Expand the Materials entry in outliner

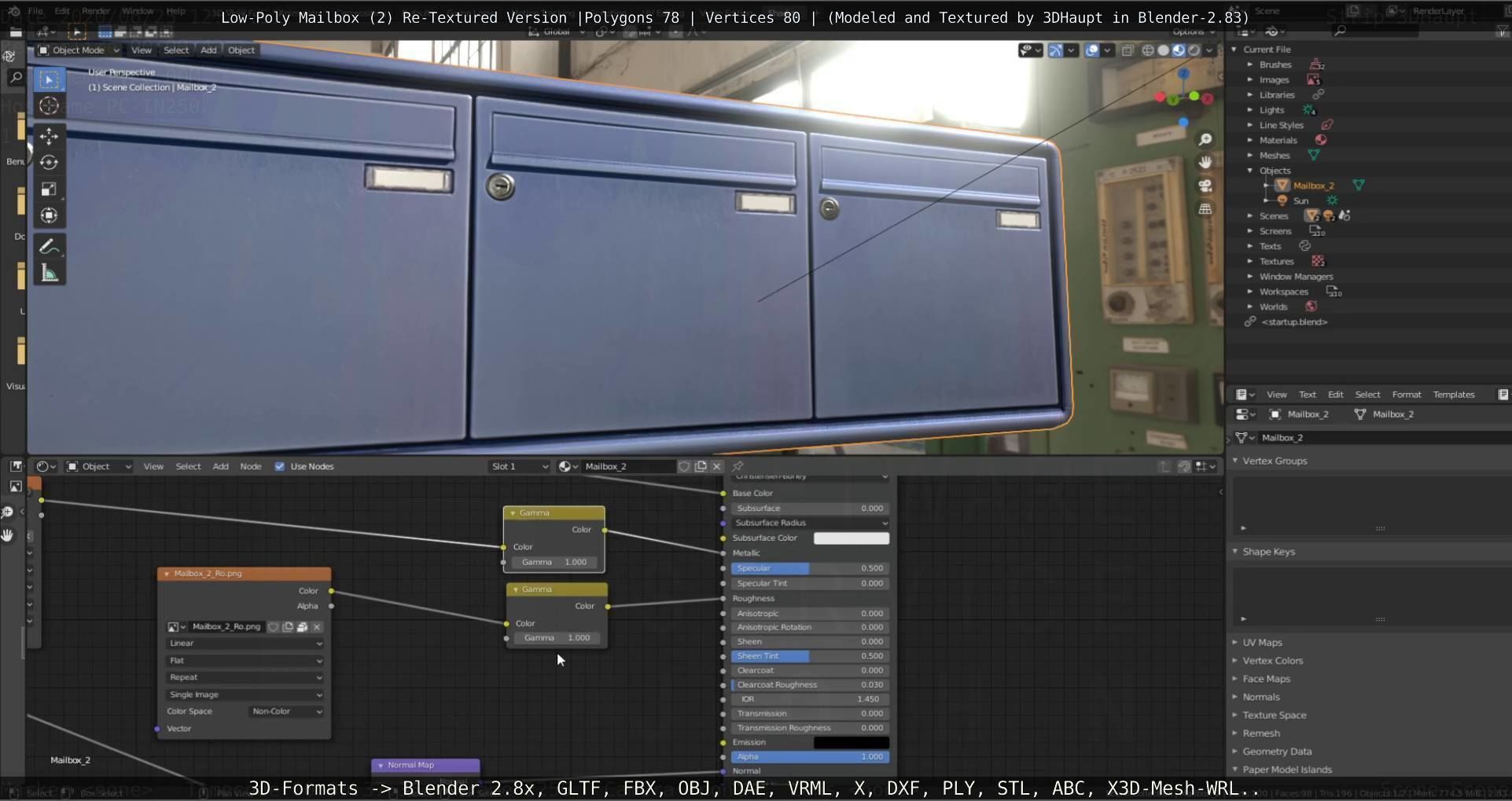point(1250,140)
